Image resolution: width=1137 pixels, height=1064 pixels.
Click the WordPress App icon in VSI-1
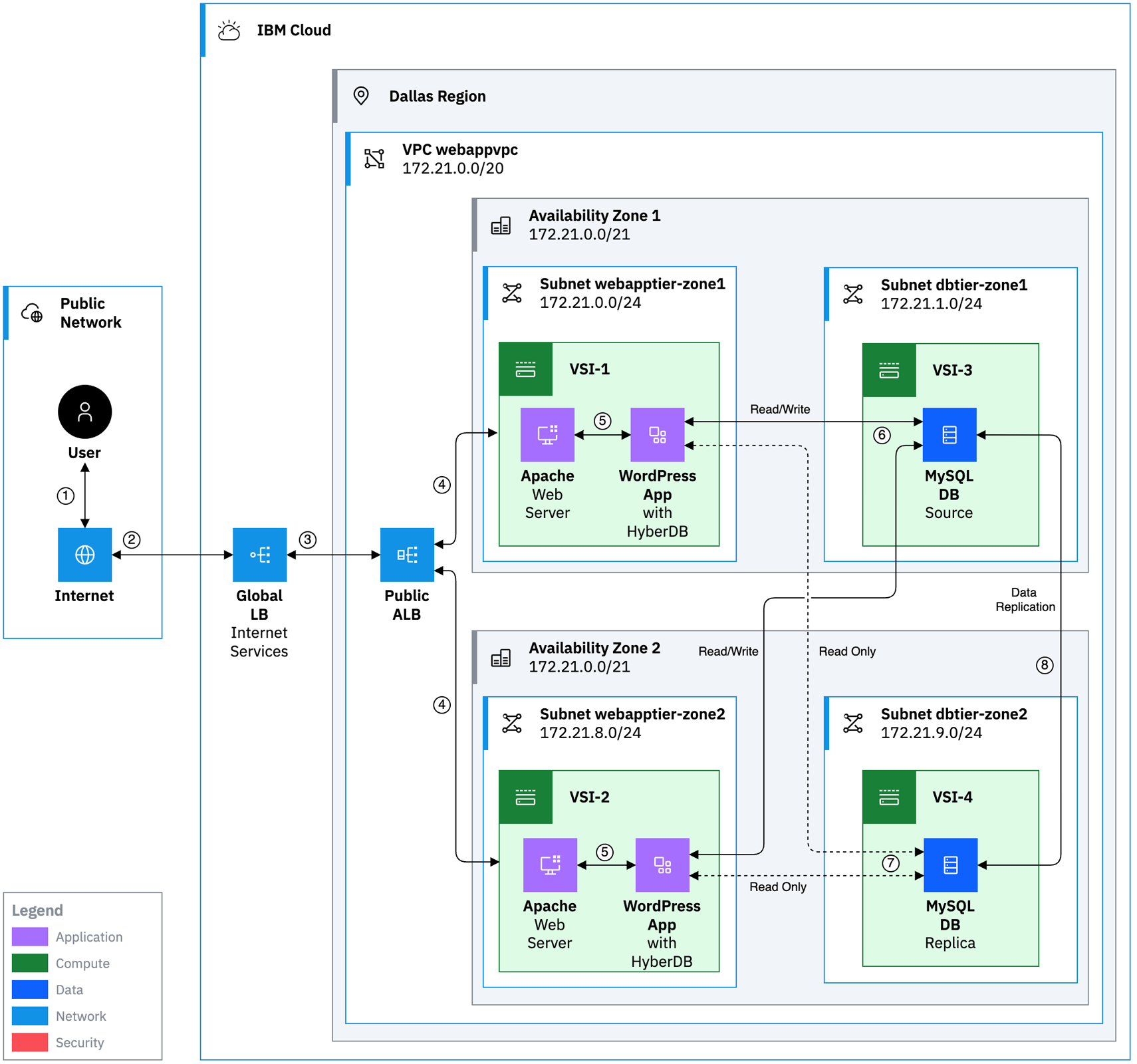tap(658, 435)
